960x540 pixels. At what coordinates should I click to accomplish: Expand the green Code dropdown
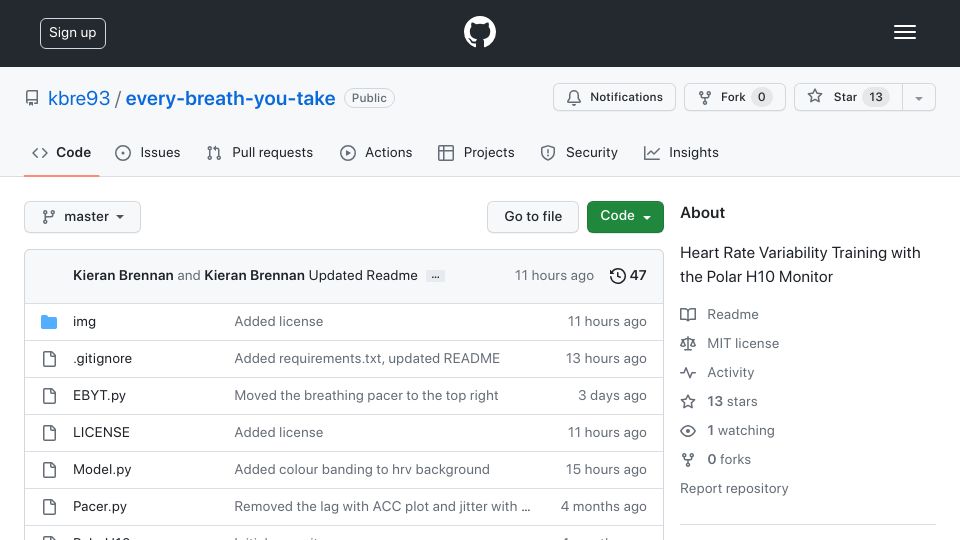pos(625,217)
